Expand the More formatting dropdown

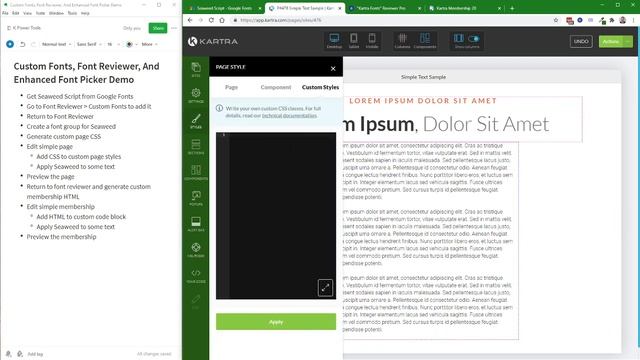click(x=149, y=44)
